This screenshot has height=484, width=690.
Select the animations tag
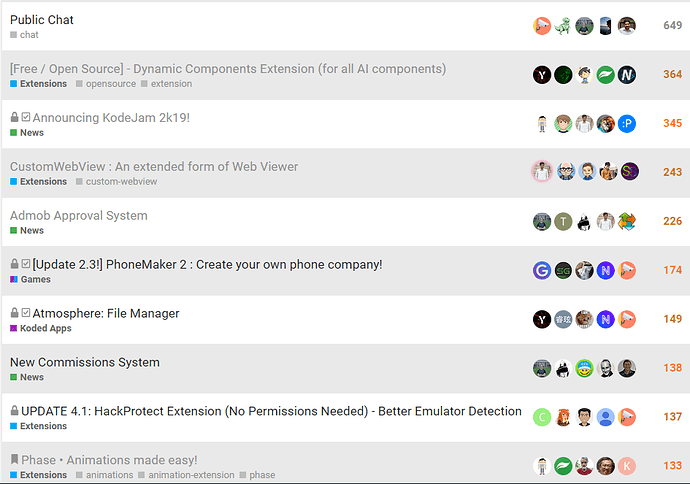click(x=105, y=475)
